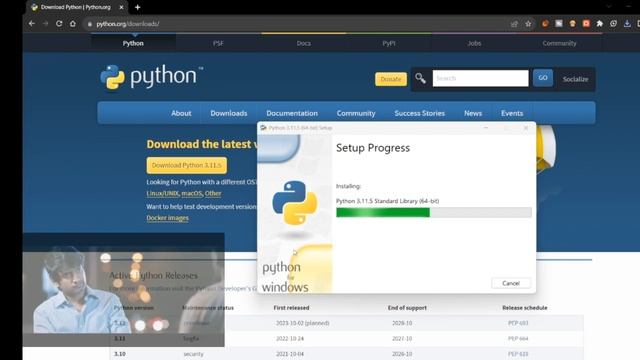Click the URL in the address bar

tap(128, 24)
